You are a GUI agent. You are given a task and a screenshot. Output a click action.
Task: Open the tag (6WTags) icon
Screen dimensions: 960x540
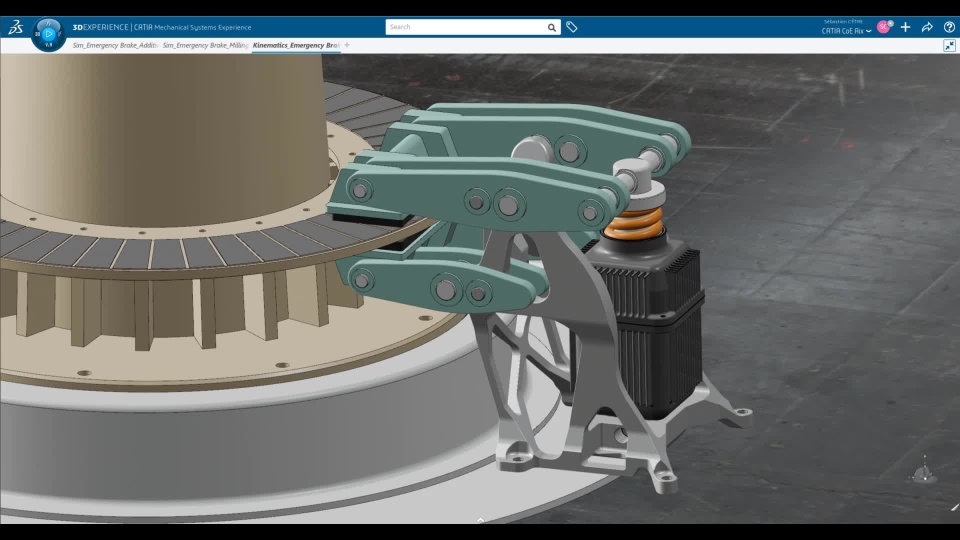[x=572, y=27]
